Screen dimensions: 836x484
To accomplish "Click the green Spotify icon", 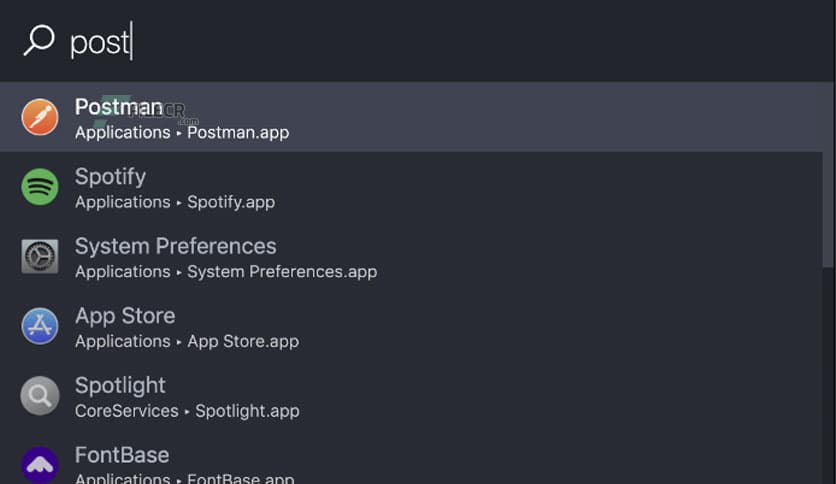I will [40, 187].
